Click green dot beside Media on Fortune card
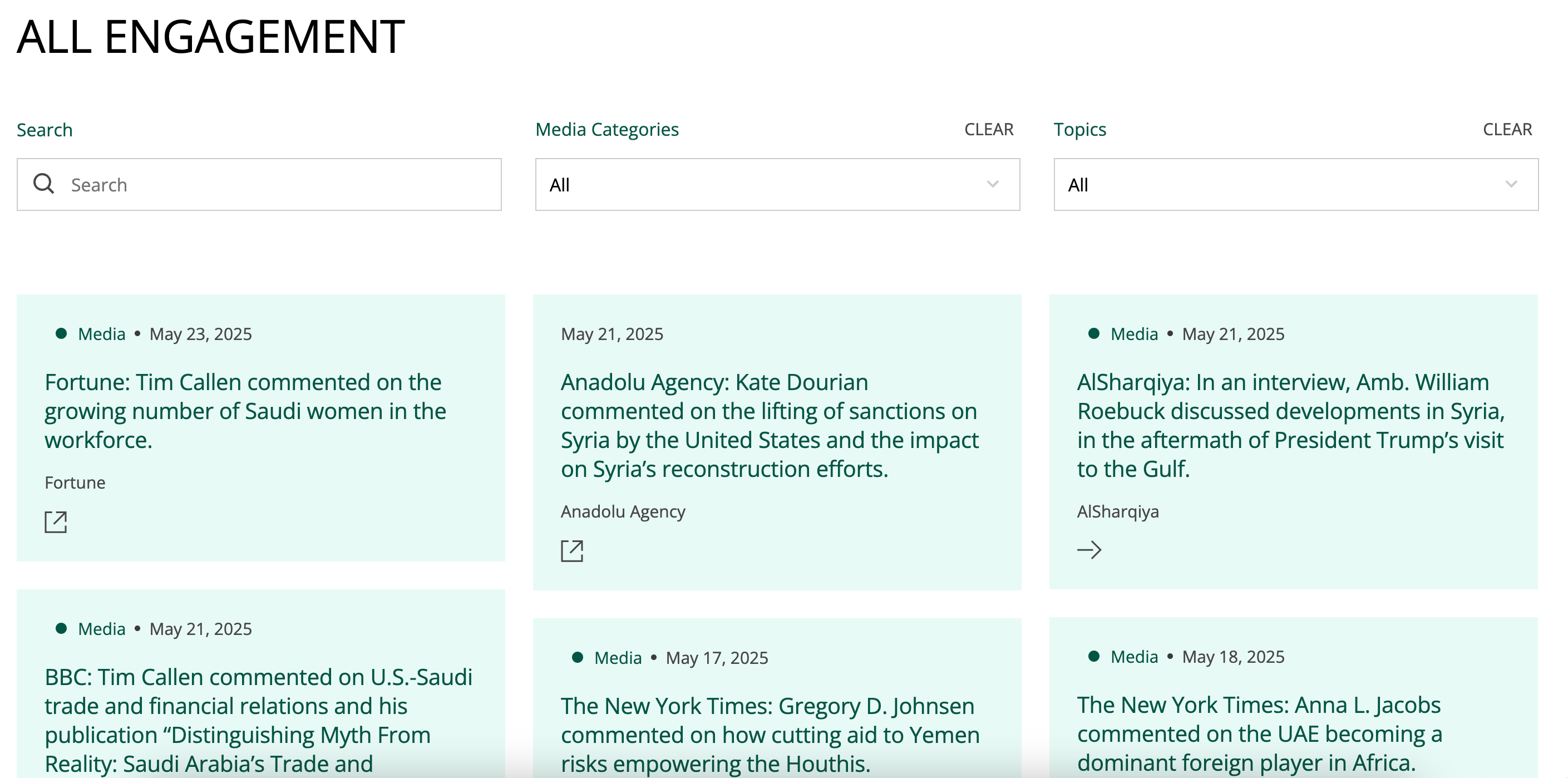This screenshot has width=1568, height=778. pyautogui.click(x=61, y=333)
